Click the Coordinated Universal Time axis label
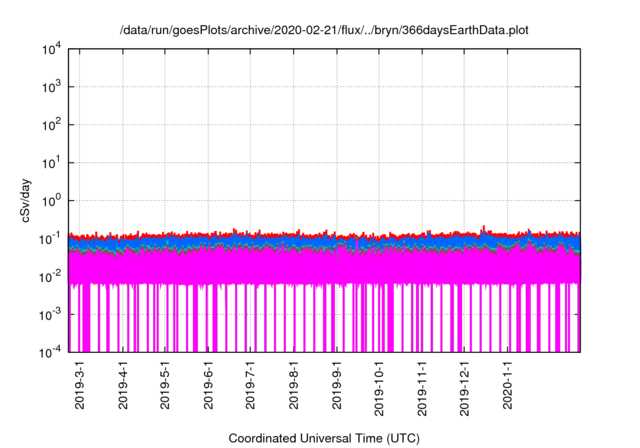This screenshot has width=640, height=448. click(325, 438)
